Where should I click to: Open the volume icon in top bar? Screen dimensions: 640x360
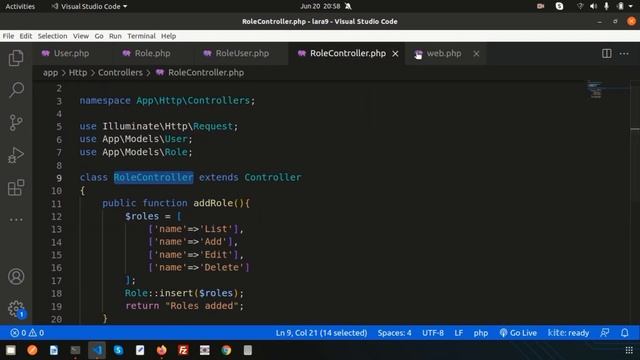tap(593, 6)
